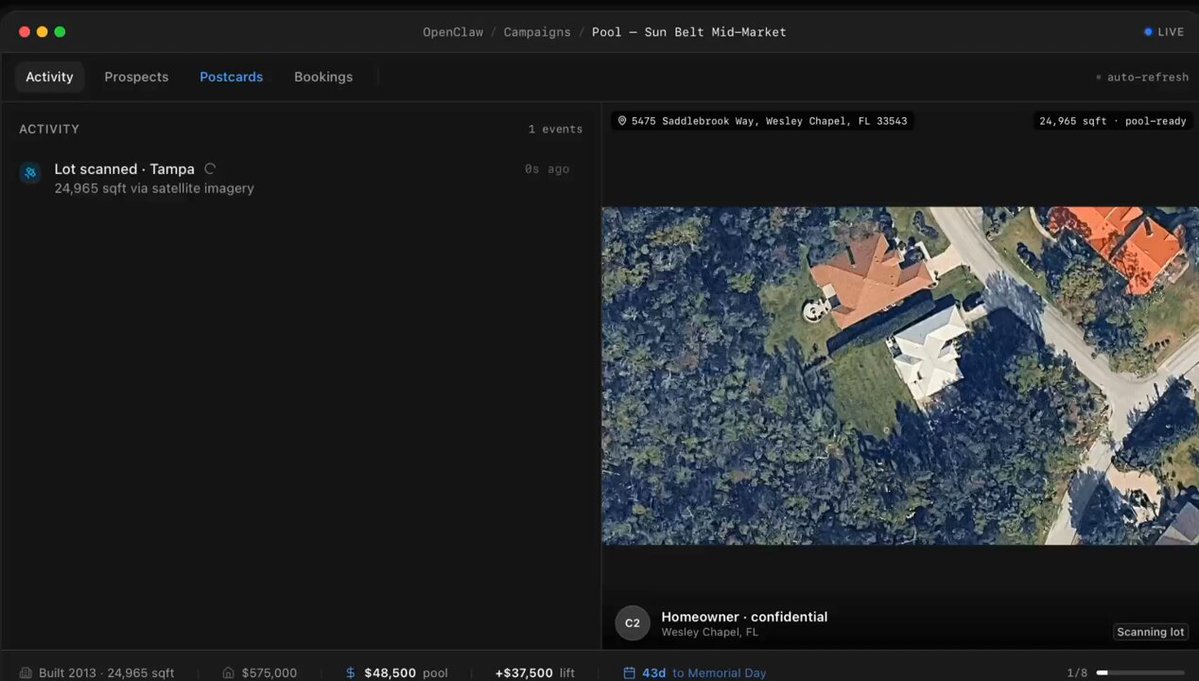Viewport: 1199px width, 681px height.
Task: Click the dollar icon beside $48,500 pool
Action: point(349,673)
